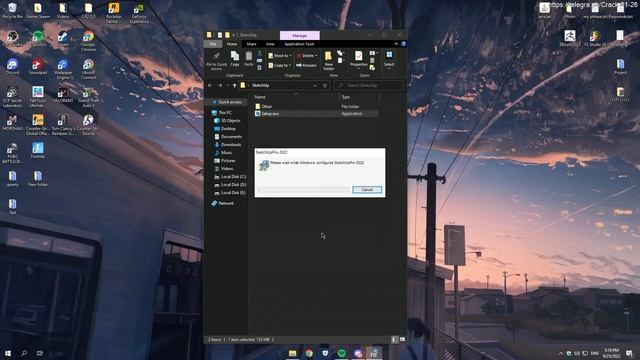Open 3D Objects in navigation pane
The width and height of the screenshot is (640, 360).
pyautogui.click(x=227, y=121)
